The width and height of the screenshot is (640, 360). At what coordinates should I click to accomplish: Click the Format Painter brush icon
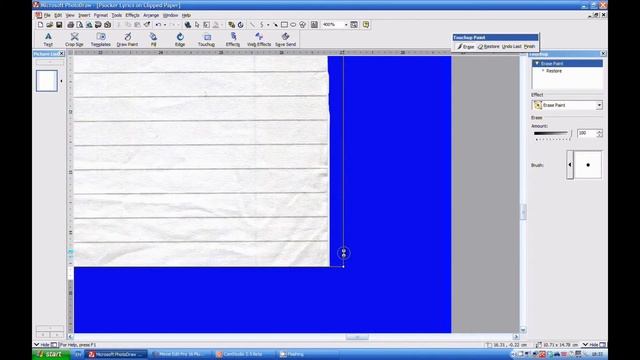(147, 25)
